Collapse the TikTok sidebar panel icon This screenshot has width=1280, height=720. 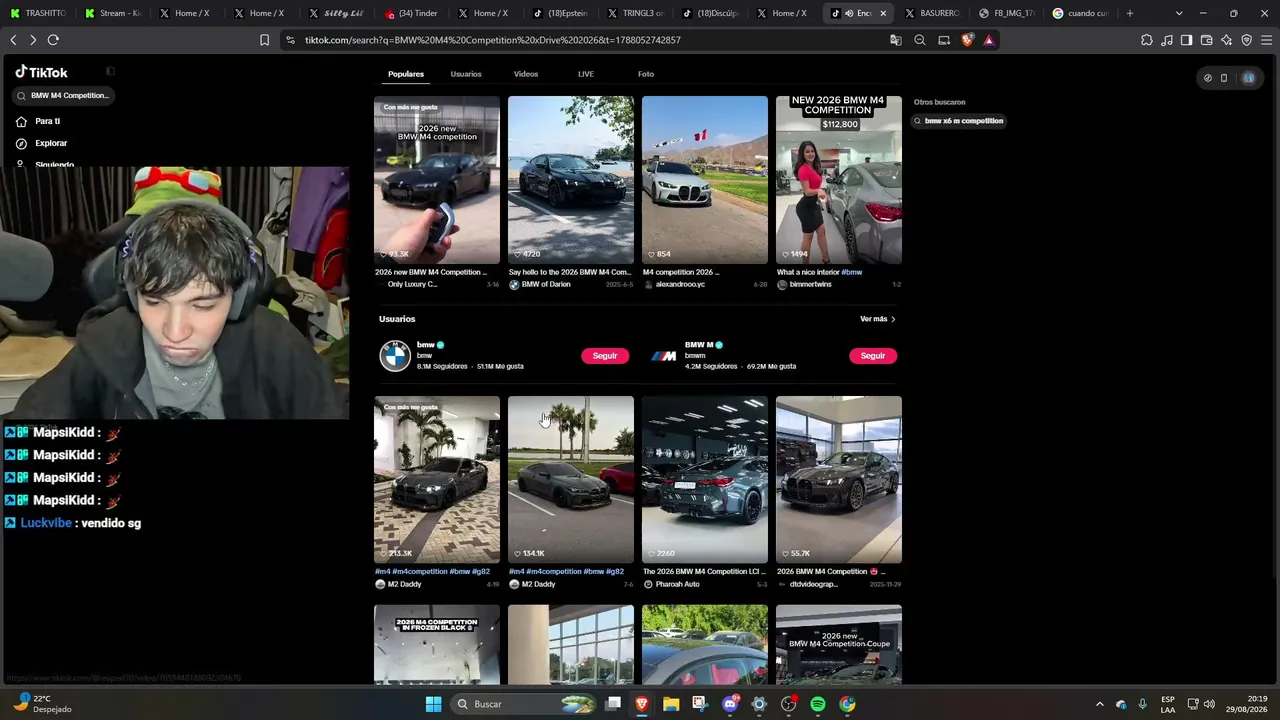click(110, 71)
